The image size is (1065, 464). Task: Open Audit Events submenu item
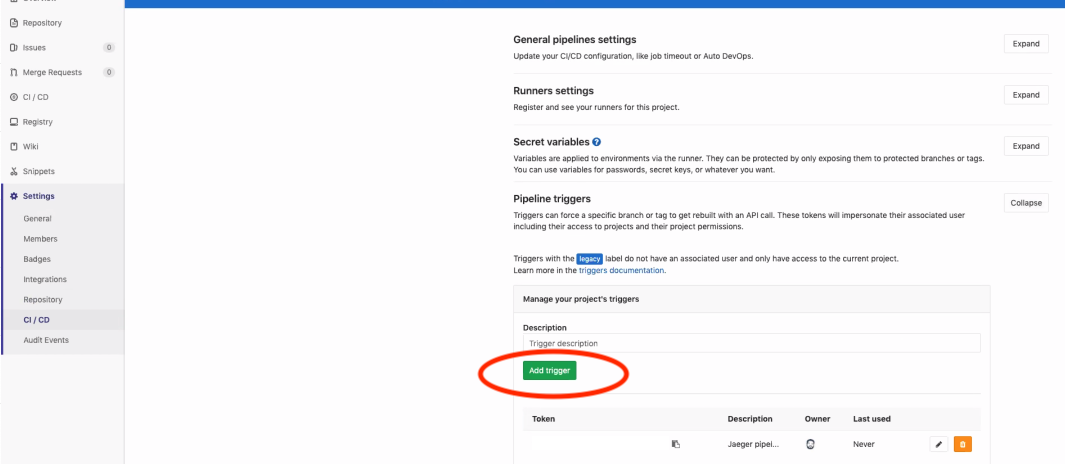(46, 340)
